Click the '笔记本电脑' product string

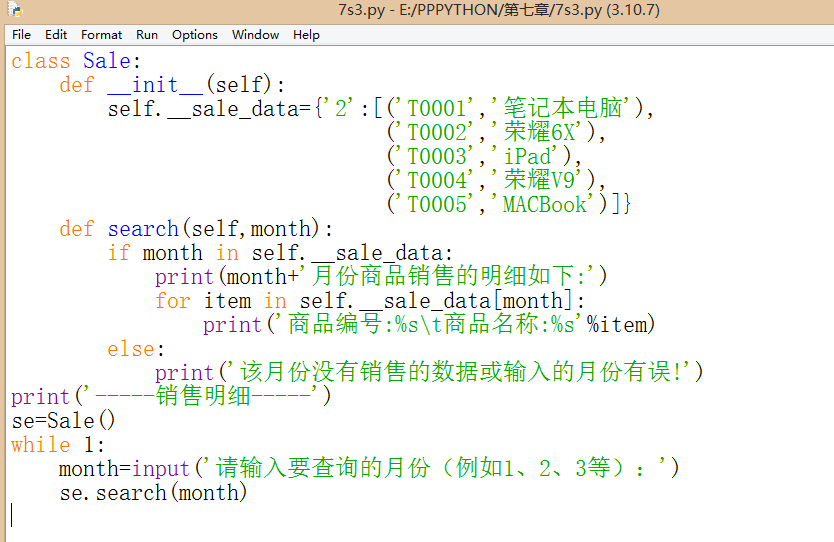pyautogui.click(x=562, y=108)
